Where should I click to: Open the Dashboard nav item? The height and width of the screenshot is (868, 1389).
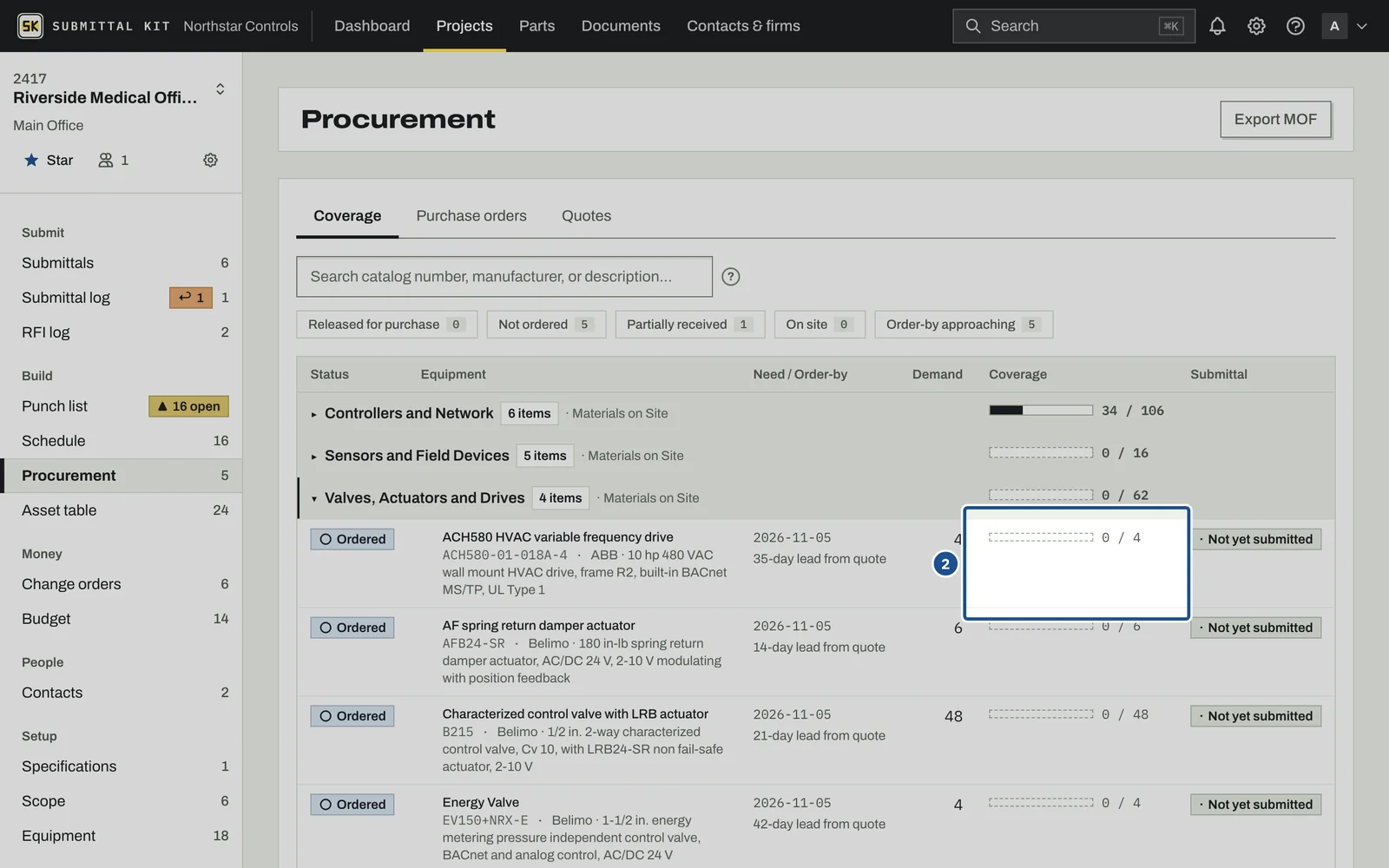[x=372, y=26]
